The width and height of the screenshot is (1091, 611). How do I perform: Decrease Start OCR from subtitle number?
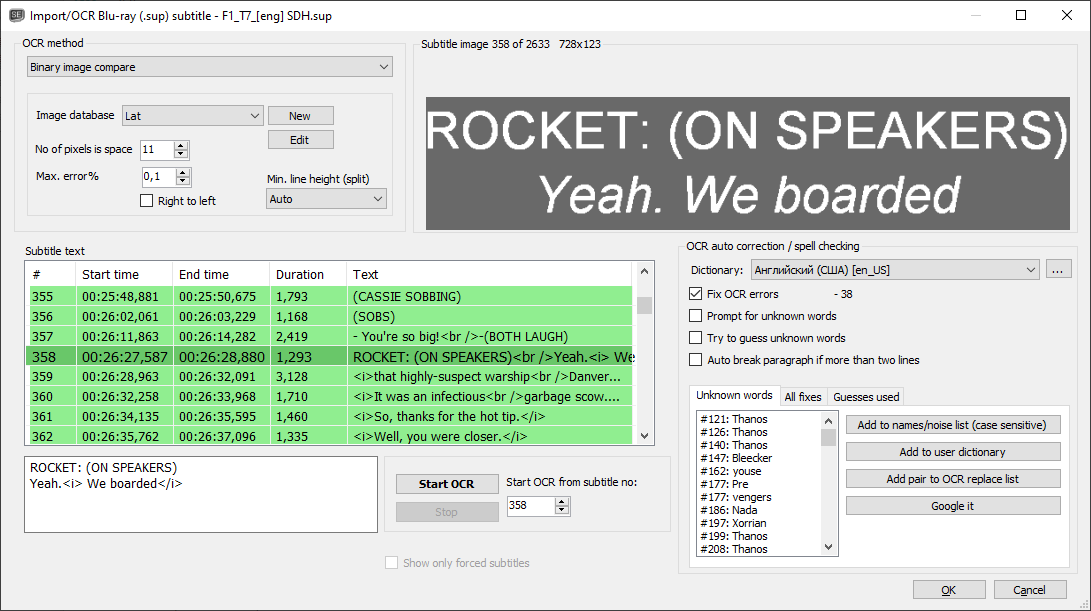(562, 509)
